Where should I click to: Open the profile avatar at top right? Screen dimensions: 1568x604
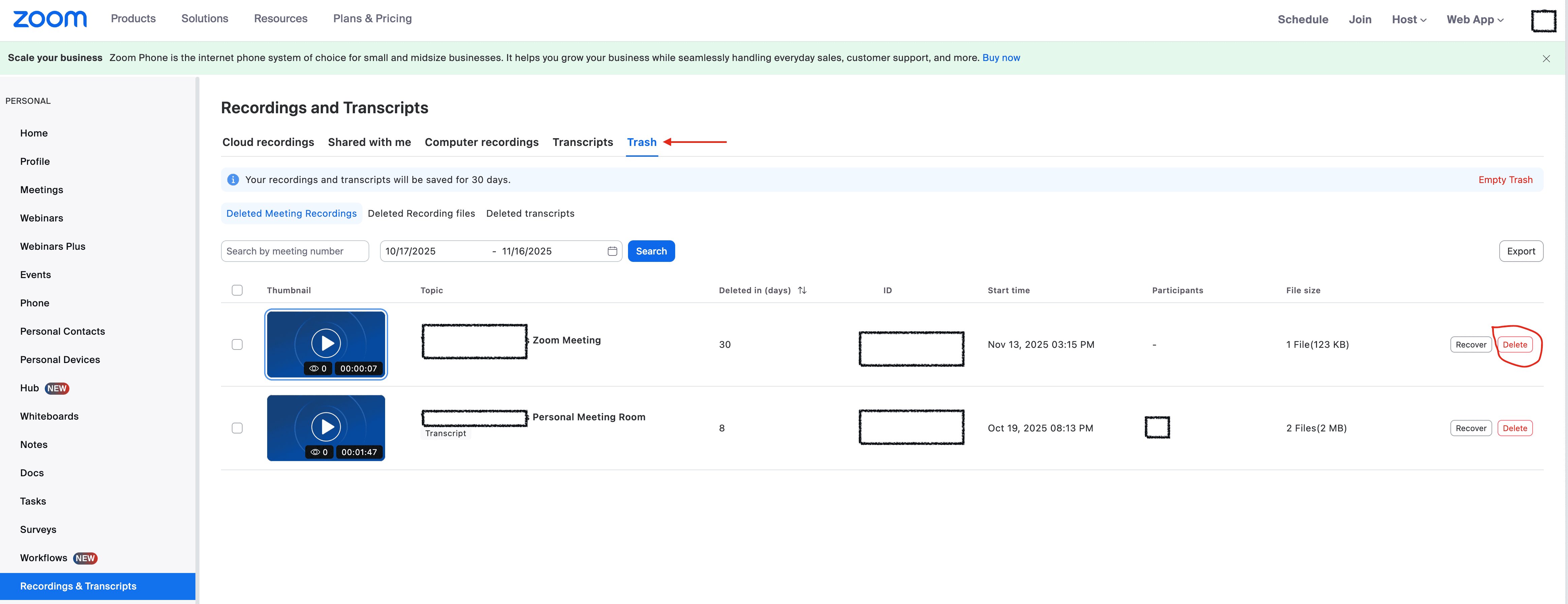1543,20
